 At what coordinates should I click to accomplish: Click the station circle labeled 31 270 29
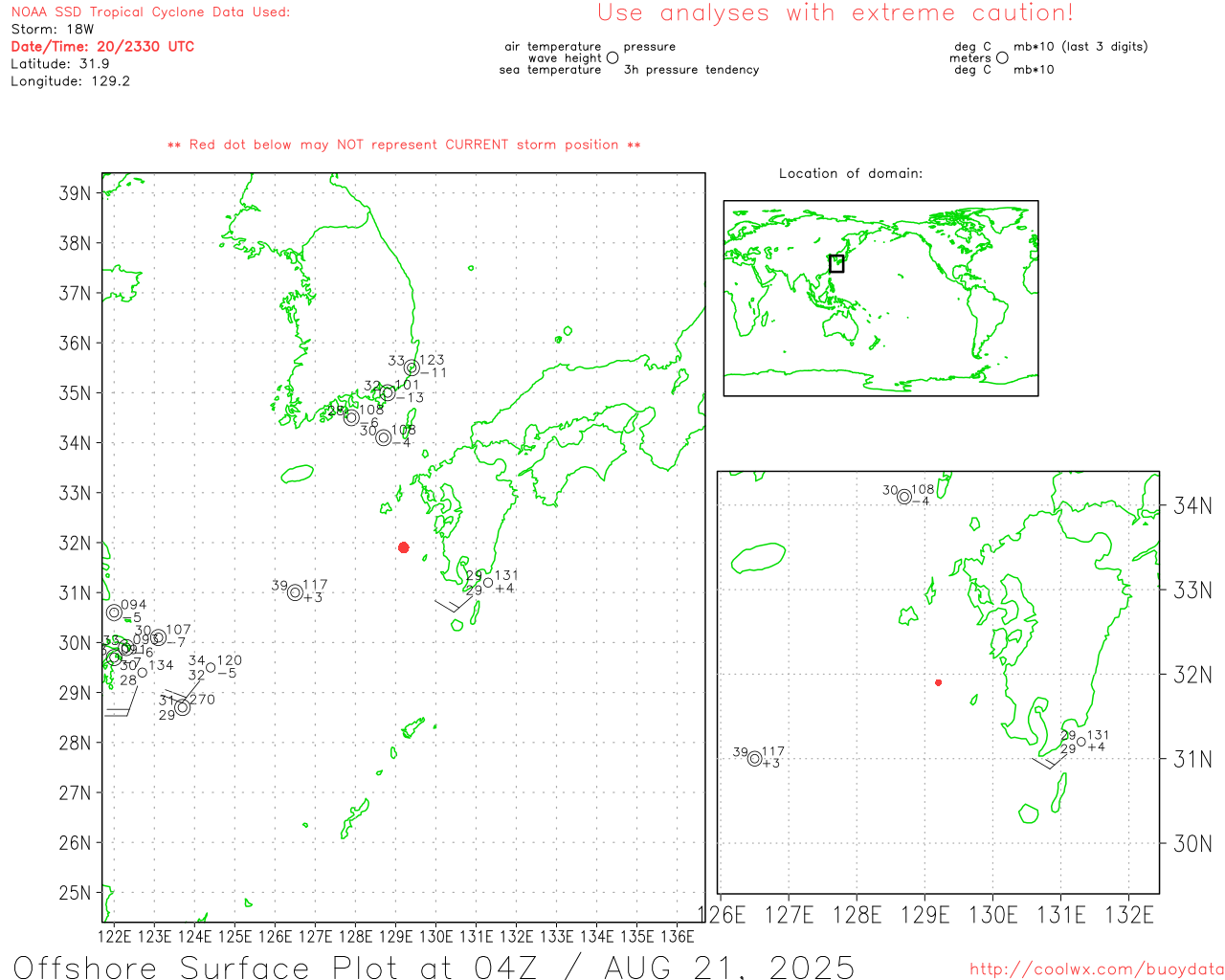(182, 707)
